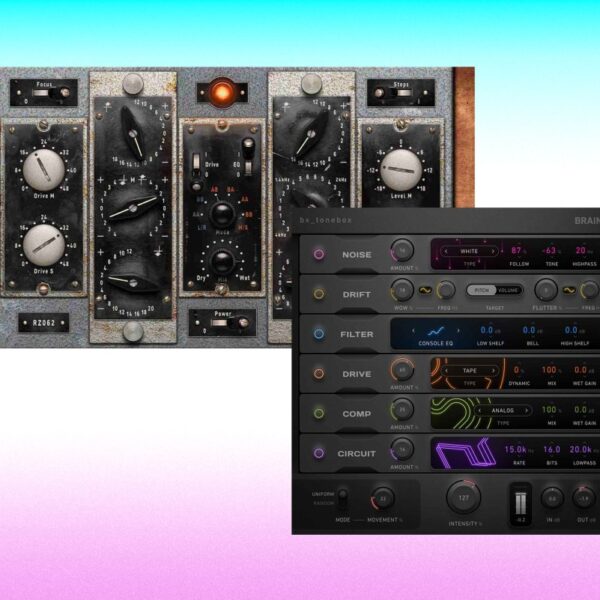Click the Movement knob
Image resolution: width=600 pixels, height=600 pixels.
click(x=383, y=498)
